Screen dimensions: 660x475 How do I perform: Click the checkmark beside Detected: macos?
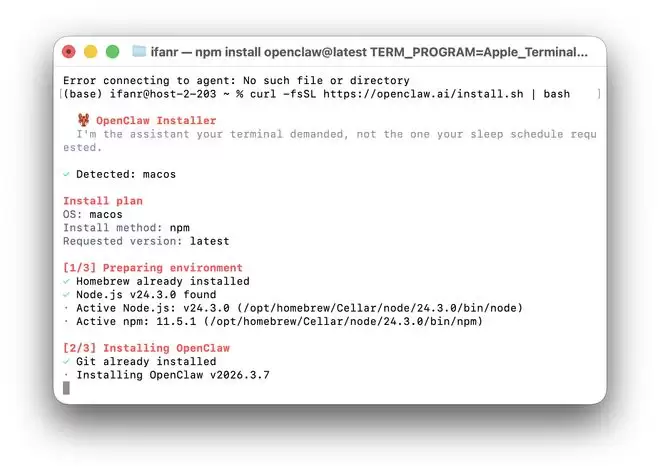66,174
